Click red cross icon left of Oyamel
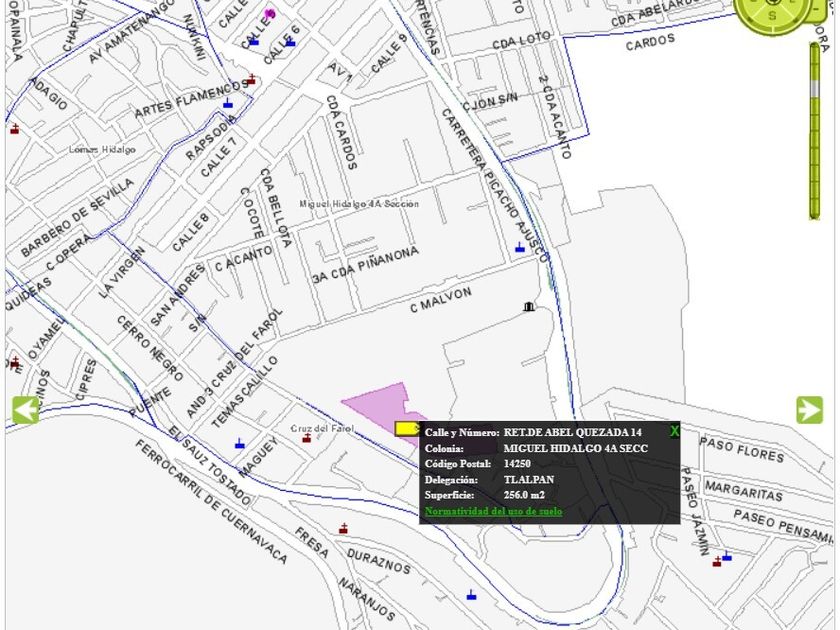This screenshot has width=840, height=630. tap(14, 363)
